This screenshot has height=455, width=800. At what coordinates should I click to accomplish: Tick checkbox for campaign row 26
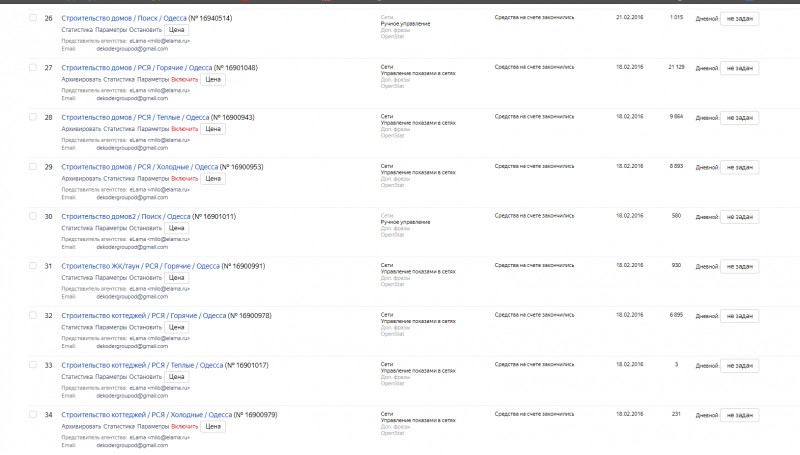33,18
